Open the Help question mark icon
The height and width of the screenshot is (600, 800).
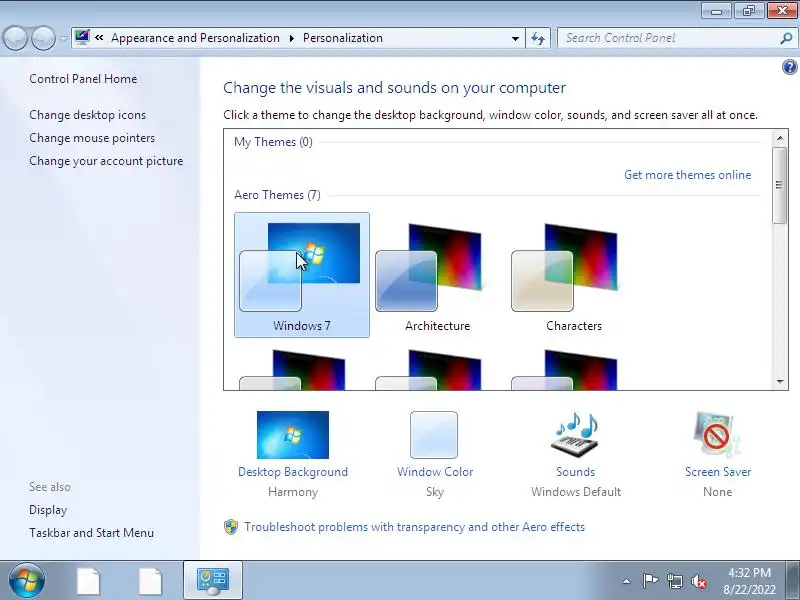(789, 67)
